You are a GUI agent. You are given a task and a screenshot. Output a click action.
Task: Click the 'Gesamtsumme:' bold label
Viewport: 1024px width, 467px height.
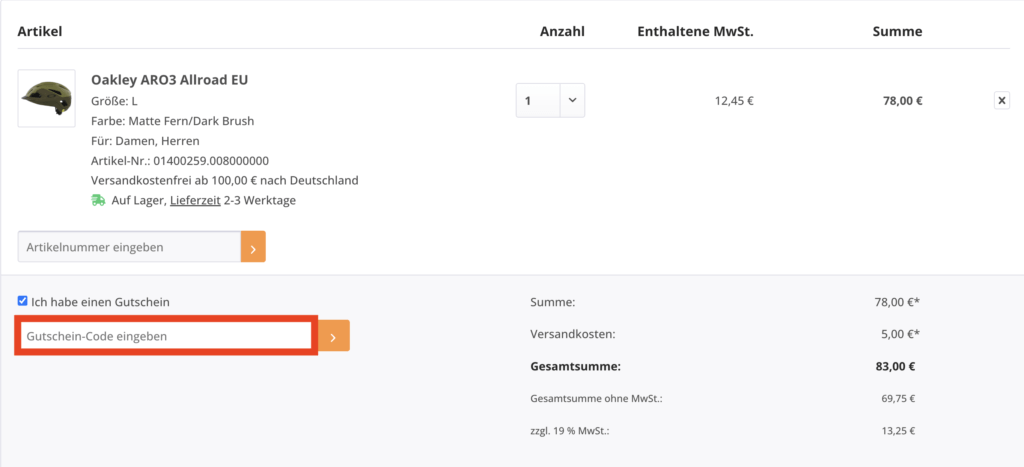(x=575, y=366)
